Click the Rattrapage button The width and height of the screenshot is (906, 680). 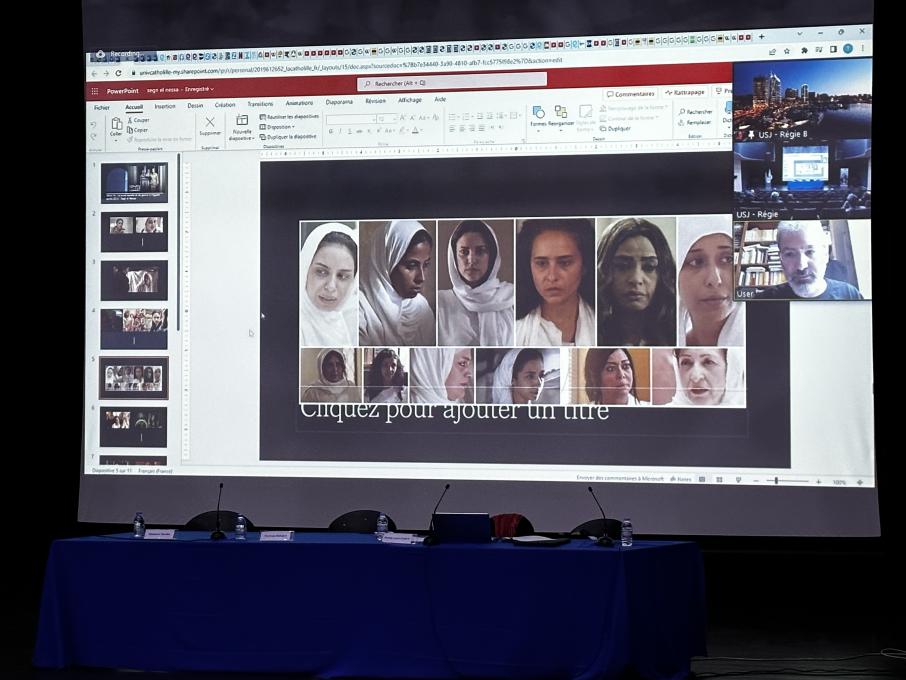pos(685,92)
